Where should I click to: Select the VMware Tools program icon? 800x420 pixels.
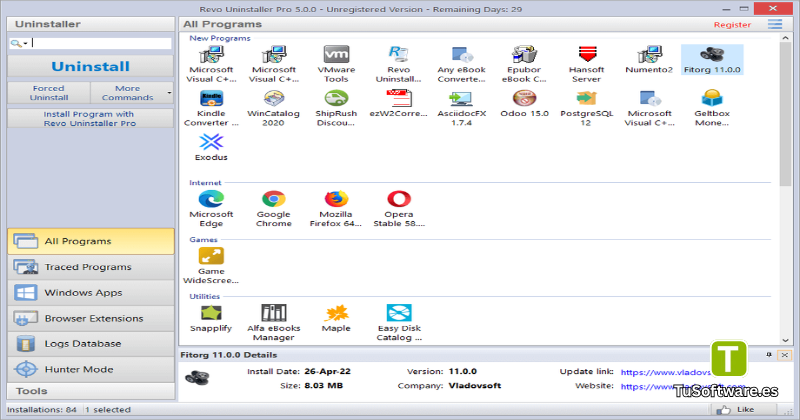coord(336,54)
